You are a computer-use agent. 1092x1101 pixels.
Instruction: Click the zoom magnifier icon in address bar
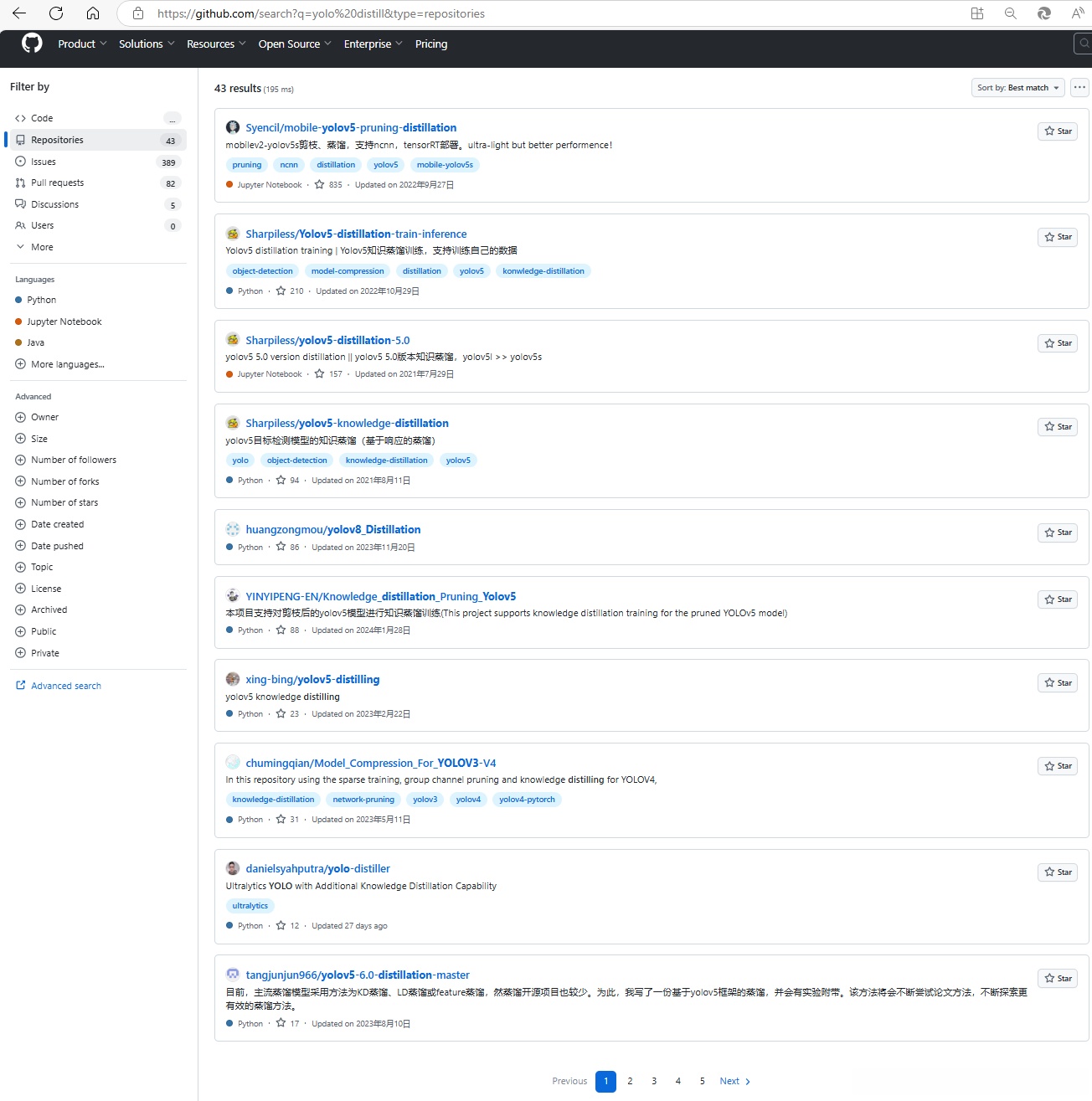(x=1011, y=13)
